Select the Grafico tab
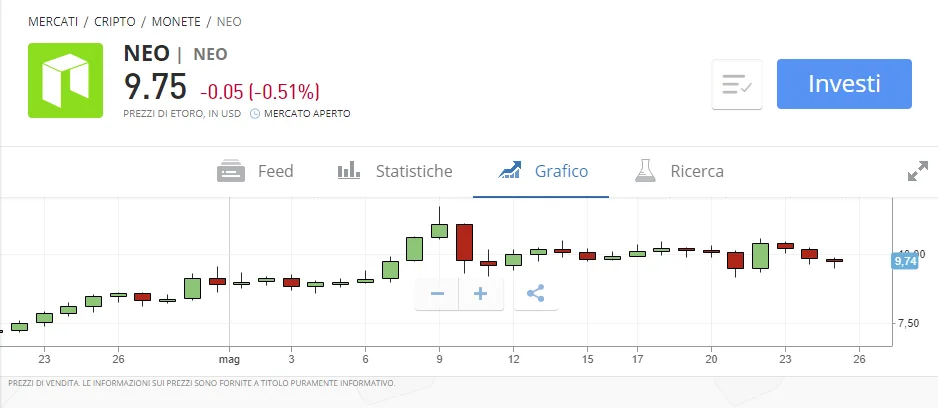 tap(543, 172)
